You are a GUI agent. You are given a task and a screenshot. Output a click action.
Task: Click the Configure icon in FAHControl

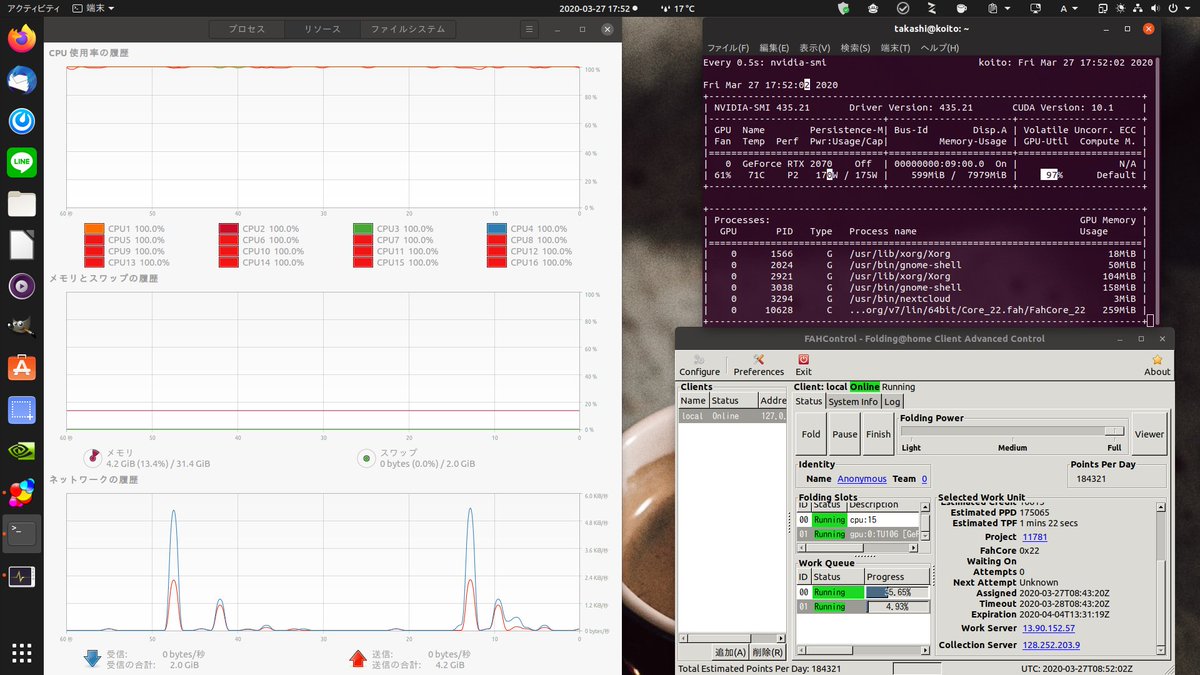pos(699,365)
